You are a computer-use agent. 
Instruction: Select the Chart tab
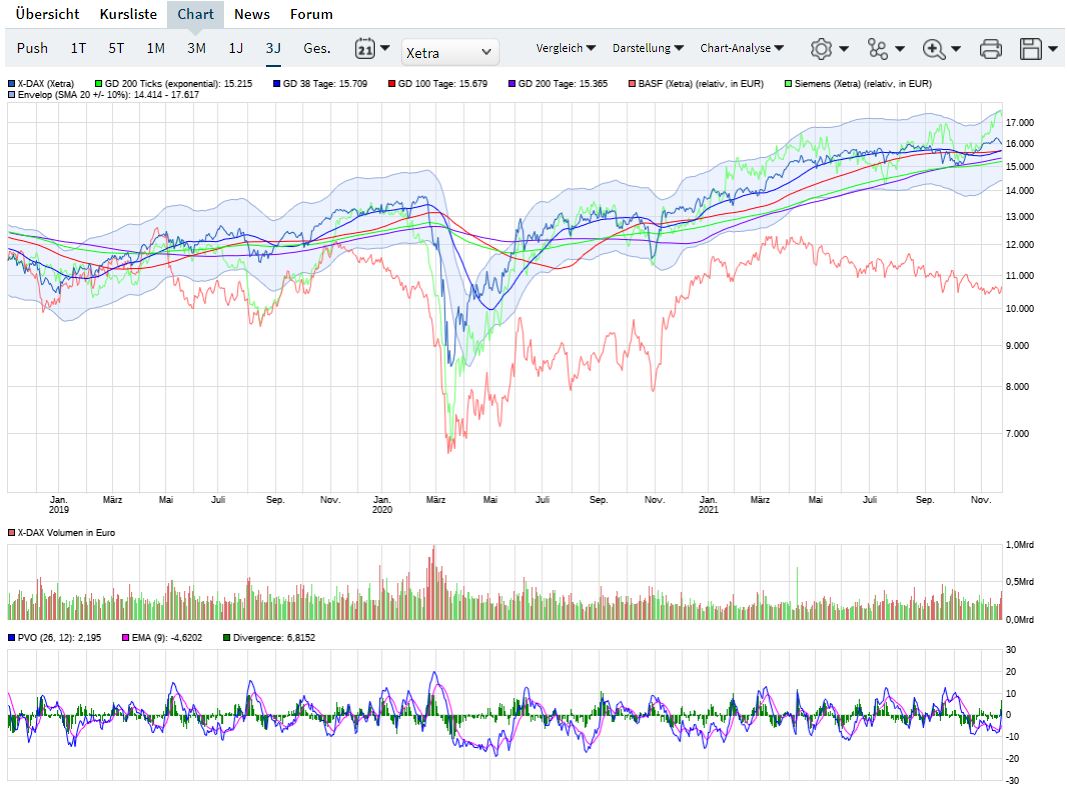pyautogui.click(x=195, y=14)
